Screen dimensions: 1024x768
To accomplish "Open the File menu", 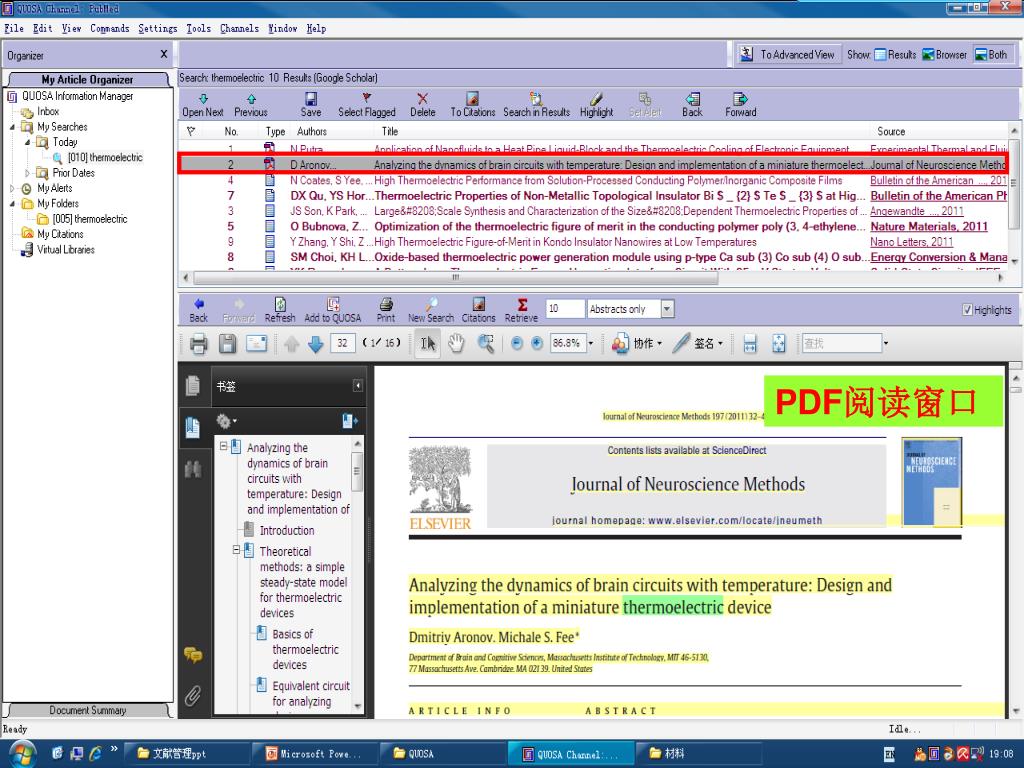I will (x=14, y=29).
